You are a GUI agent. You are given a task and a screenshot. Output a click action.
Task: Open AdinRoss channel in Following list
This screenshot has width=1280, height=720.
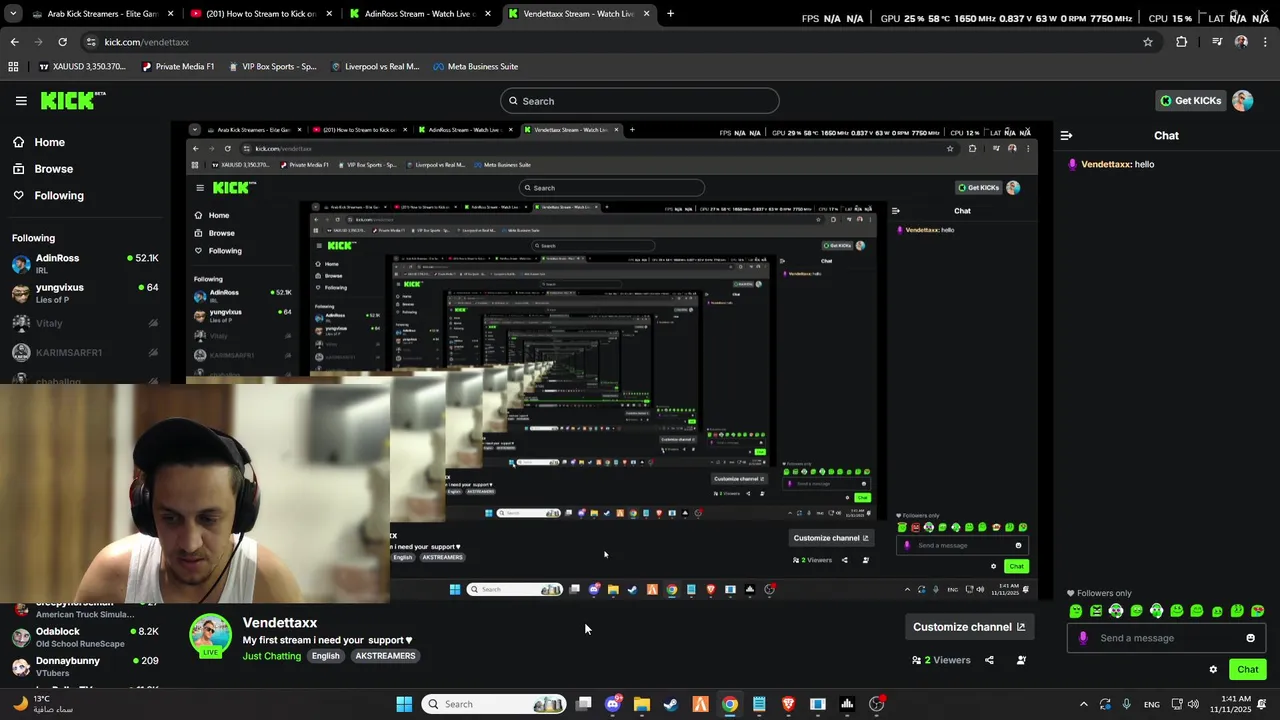(85, 263)
